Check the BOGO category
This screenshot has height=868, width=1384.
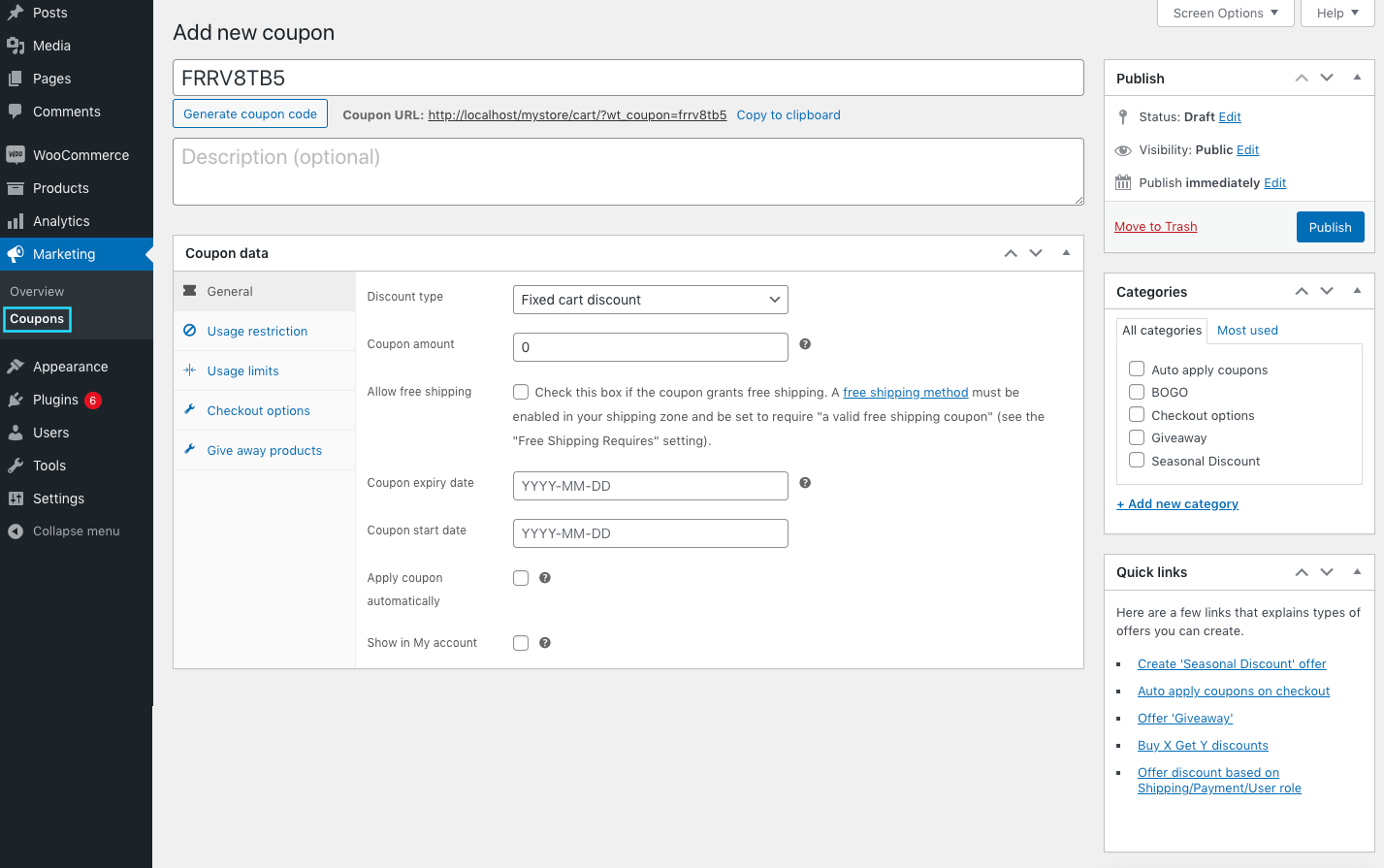point(1137,392)
